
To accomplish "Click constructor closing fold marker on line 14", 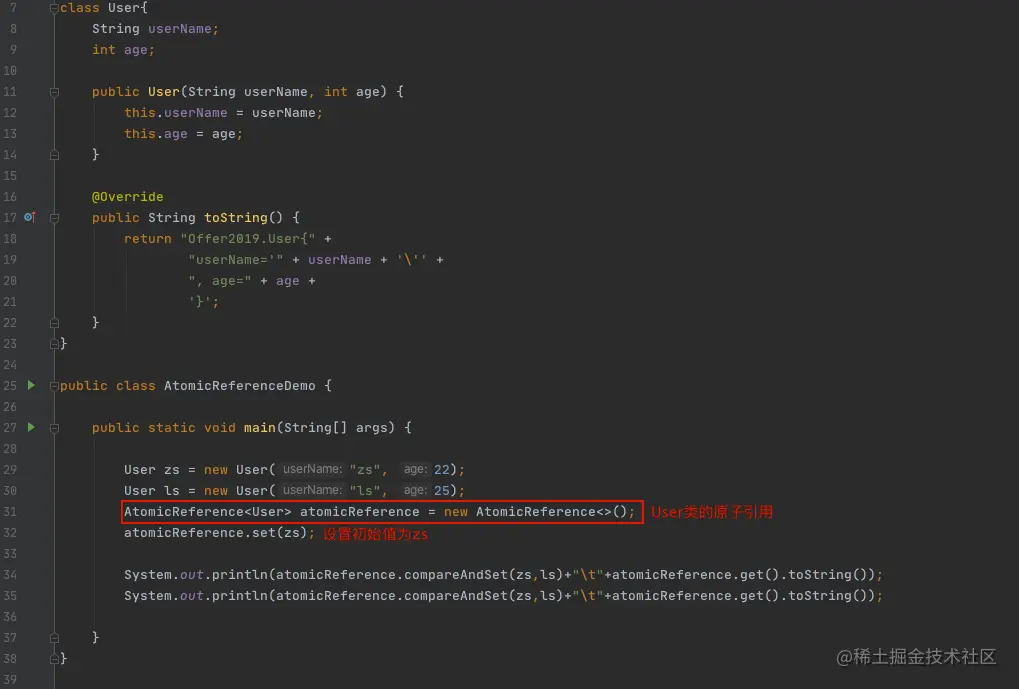I will click(x=54, y=155).
